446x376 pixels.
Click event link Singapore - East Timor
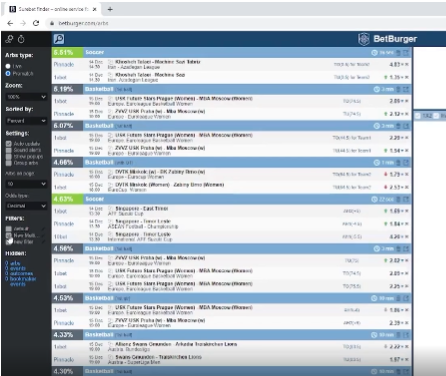pos(142,209)
